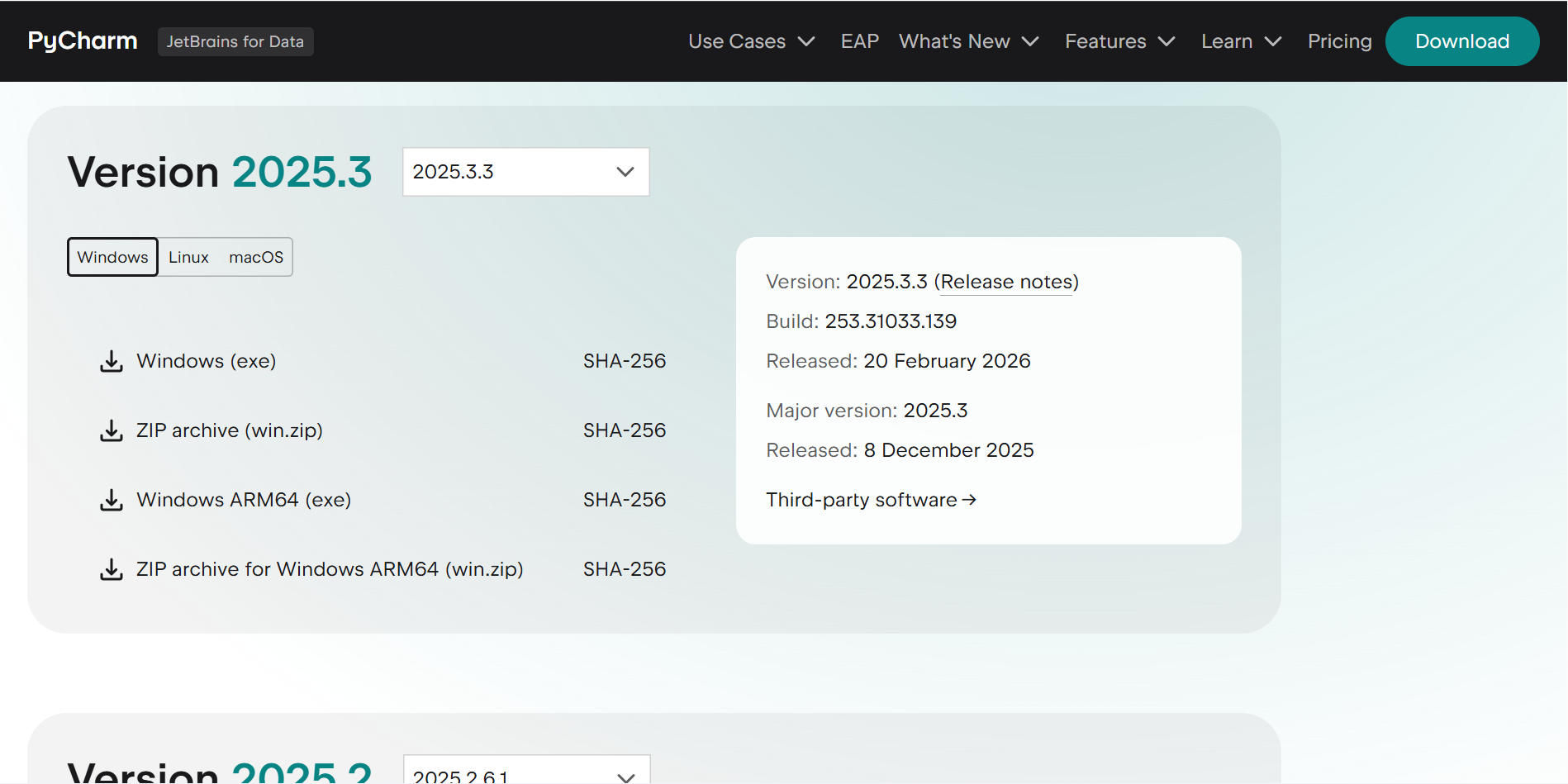Expand the Learn menu
The width and height of the screenshot is (1568, 784).
point(1242,41)
